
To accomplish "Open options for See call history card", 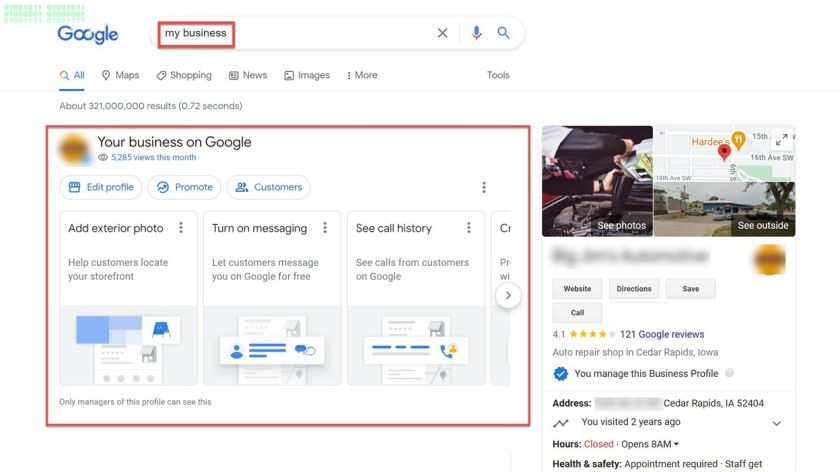I will tap(469, 228).
